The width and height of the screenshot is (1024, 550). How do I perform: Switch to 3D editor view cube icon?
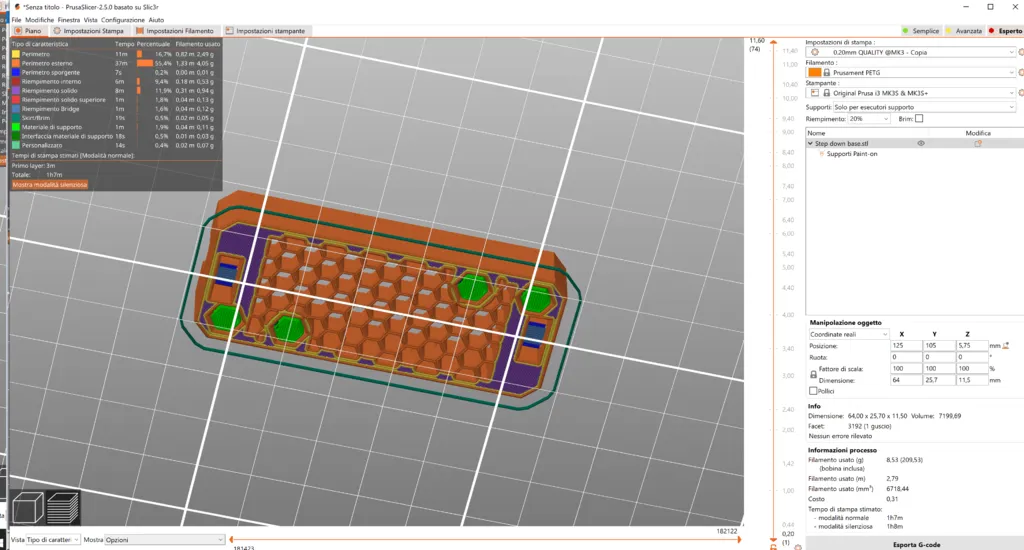28,508
